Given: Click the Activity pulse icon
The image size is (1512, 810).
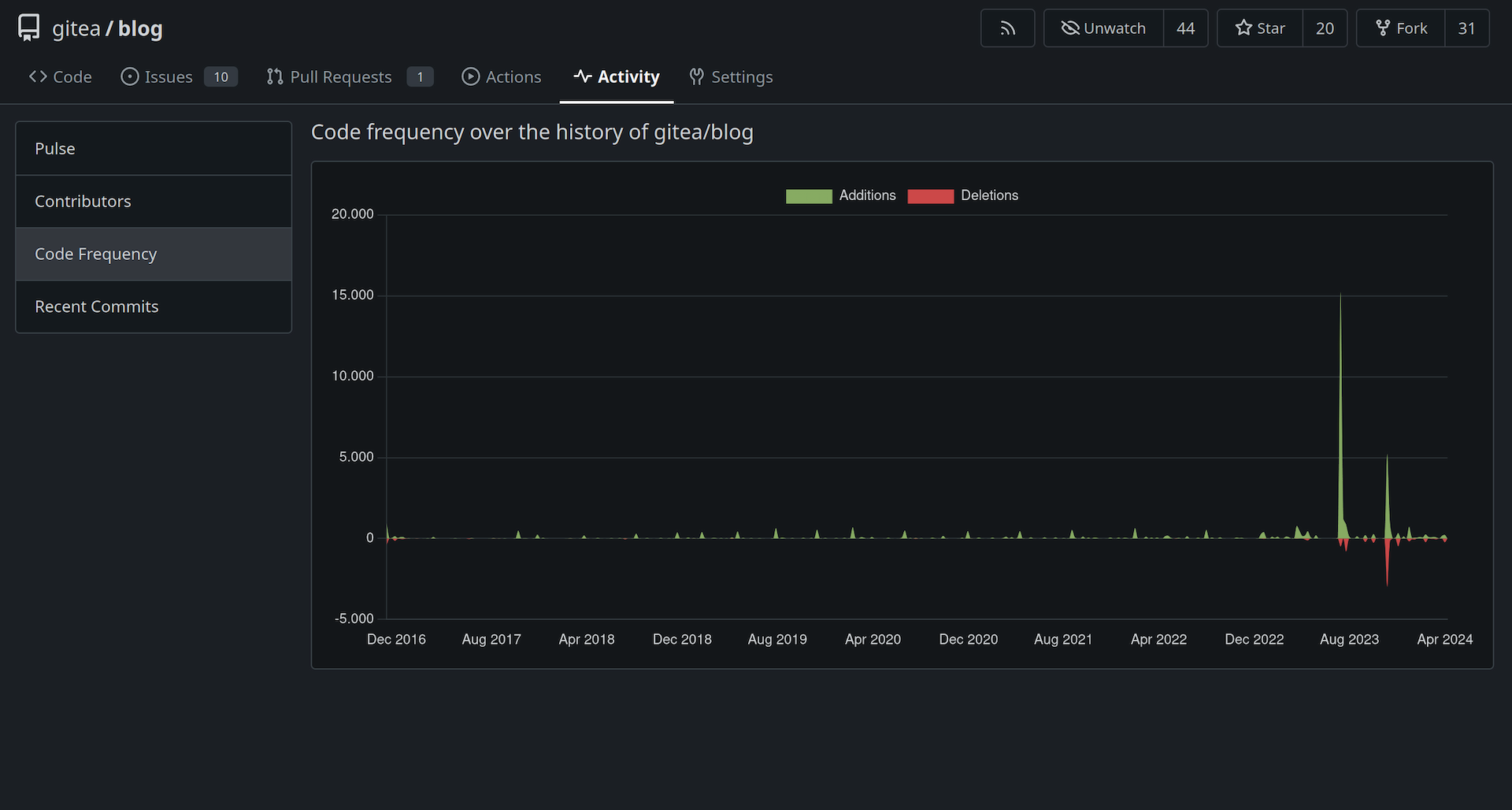Looking at the screenshot, I should point(583,76).
